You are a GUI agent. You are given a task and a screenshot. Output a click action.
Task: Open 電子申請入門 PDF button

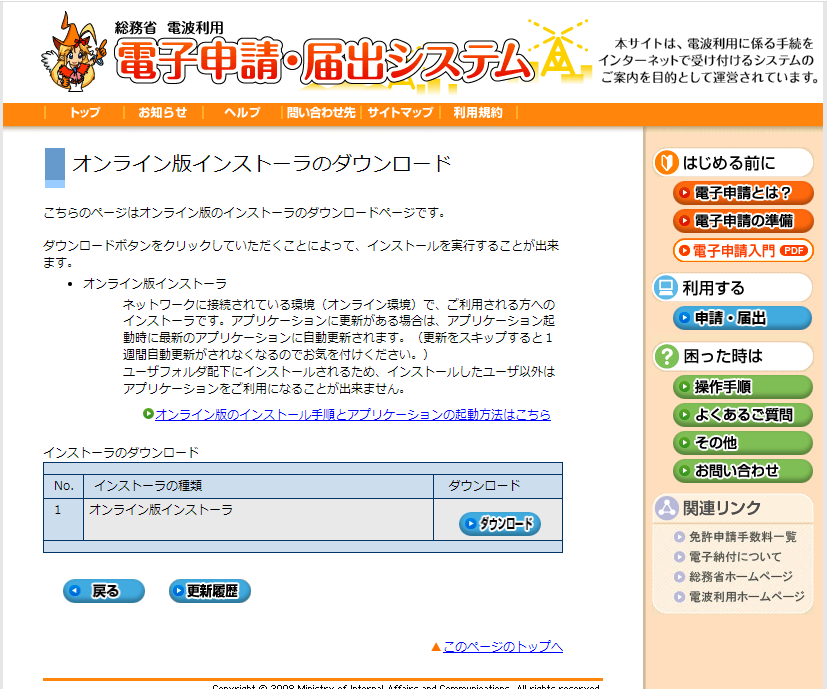(x=743, y=250)
